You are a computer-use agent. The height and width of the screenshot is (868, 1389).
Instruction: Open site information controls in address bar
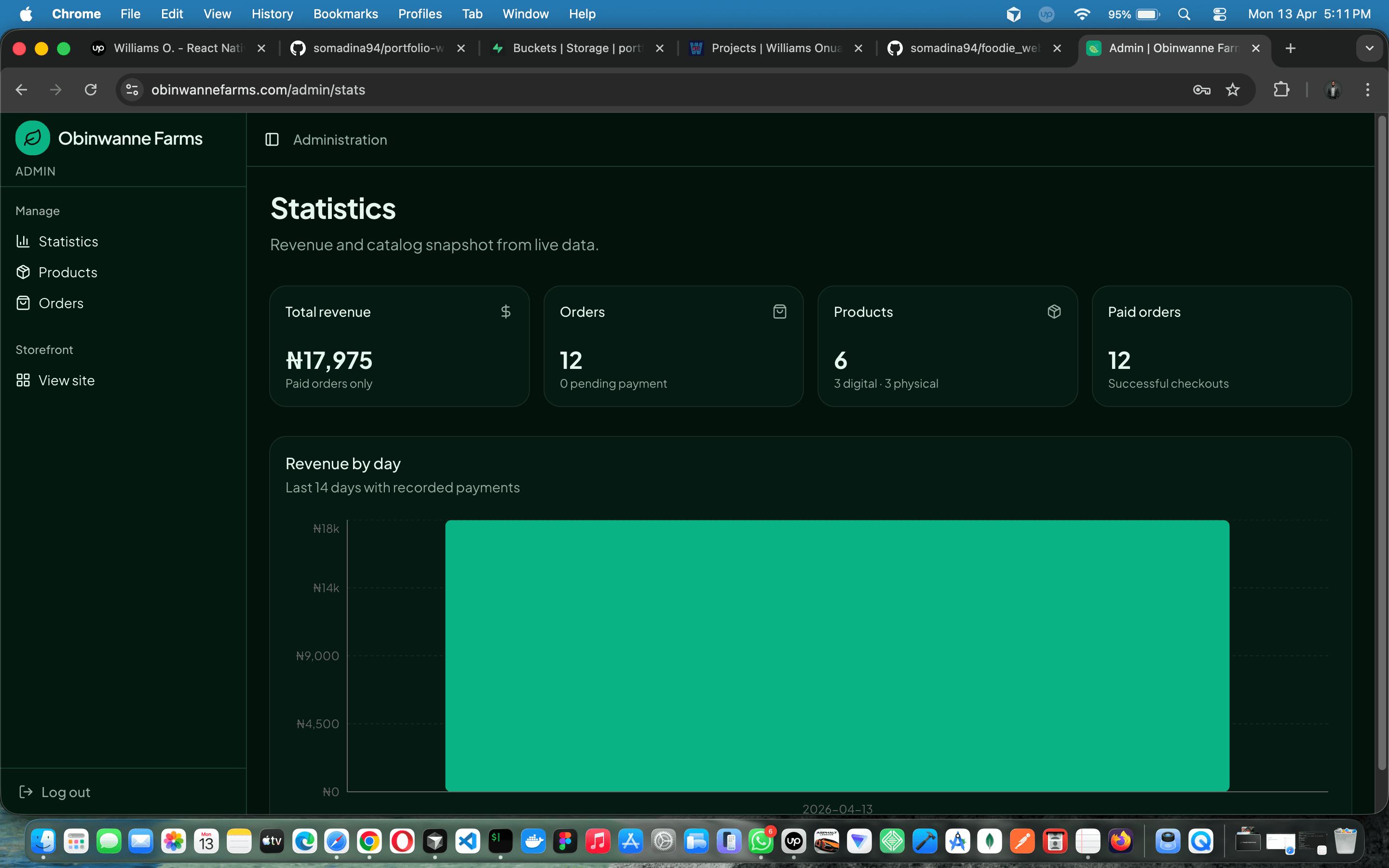click(133, 90)
